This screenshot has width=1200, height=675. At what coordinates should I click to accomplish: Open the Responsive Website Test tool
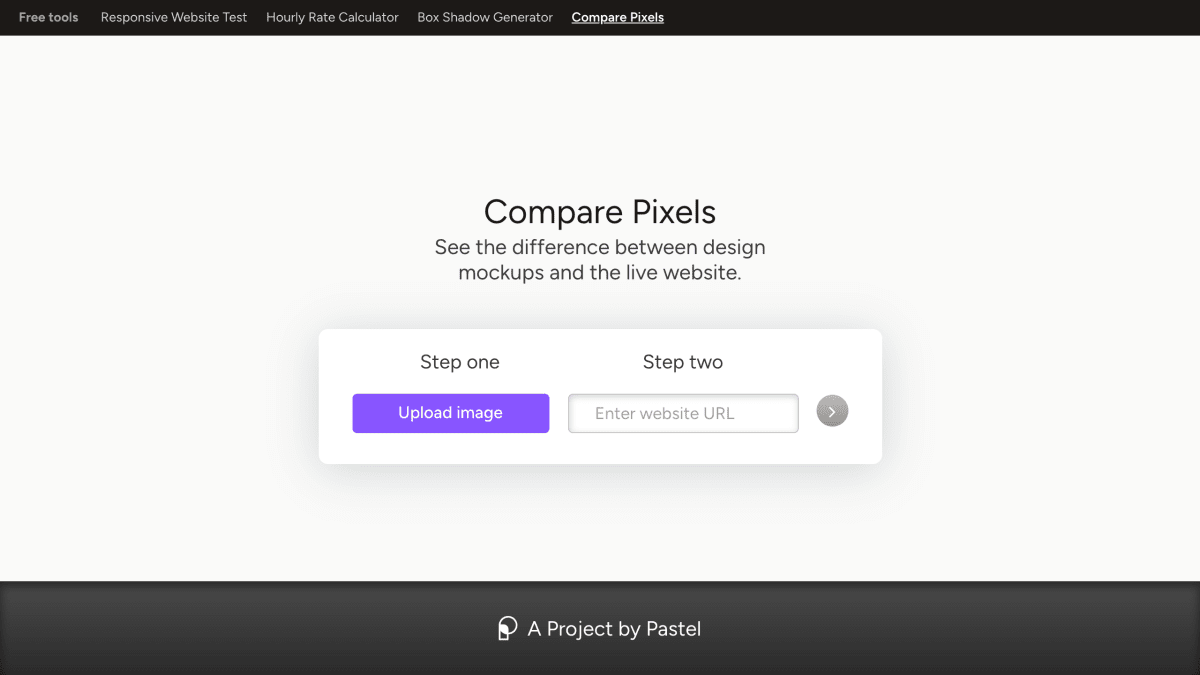tap(174, 17)
